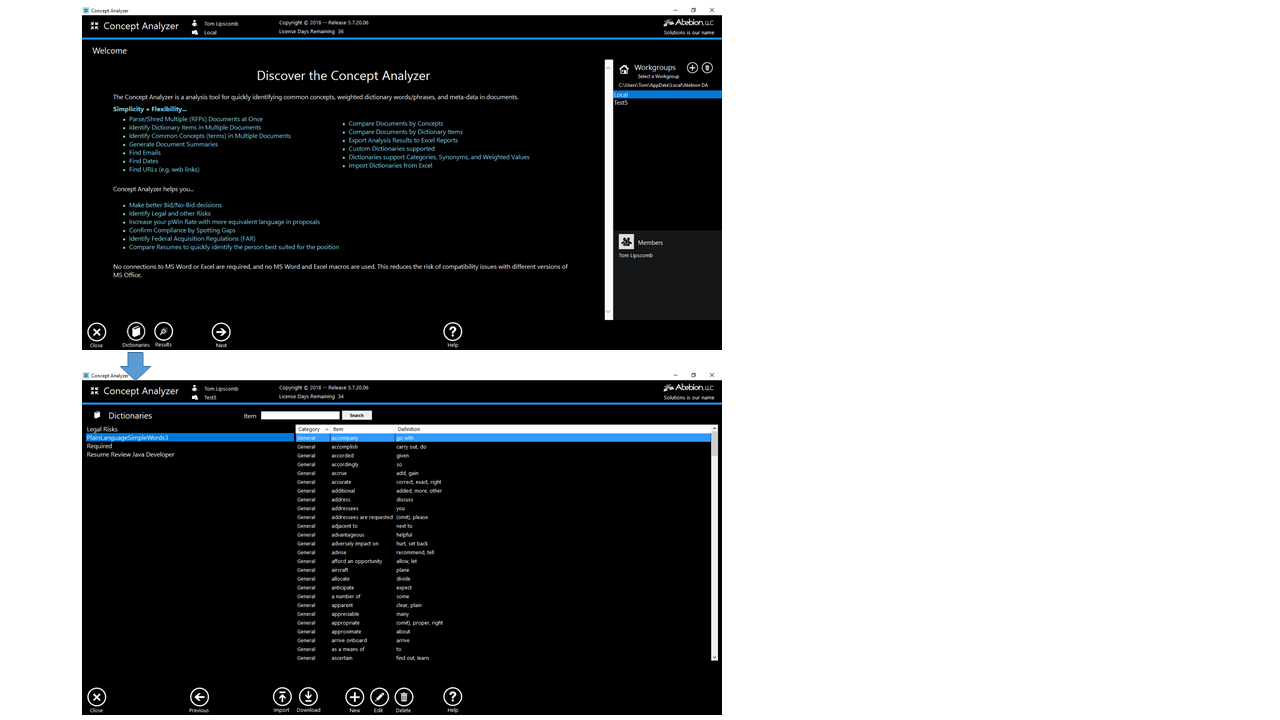
Task: Click the book icon beside the Dictionaries heading
Action: pos(97,415)
